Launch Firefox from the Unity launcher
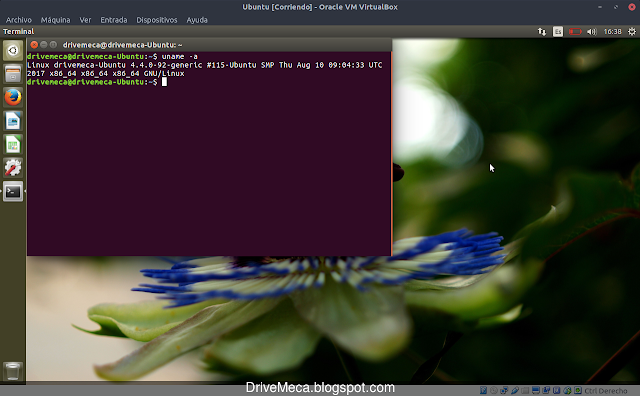Viewport: 640px width, 396px height. (x=13, y=97)
